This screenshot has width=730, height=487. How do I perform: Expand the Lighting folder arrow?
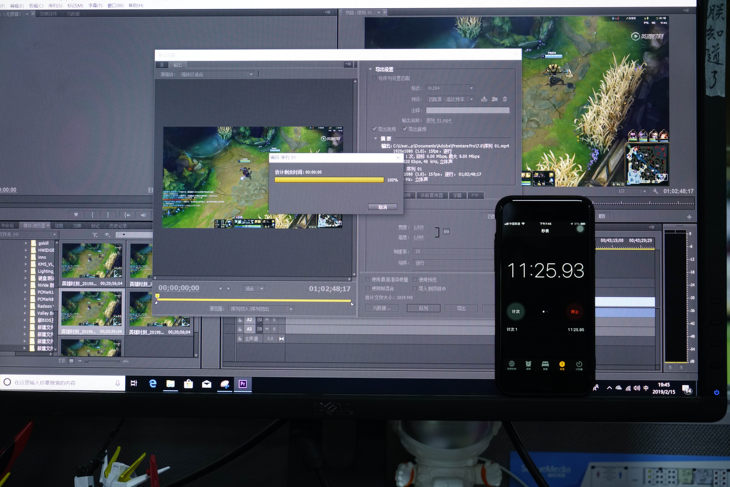point(26,271)
